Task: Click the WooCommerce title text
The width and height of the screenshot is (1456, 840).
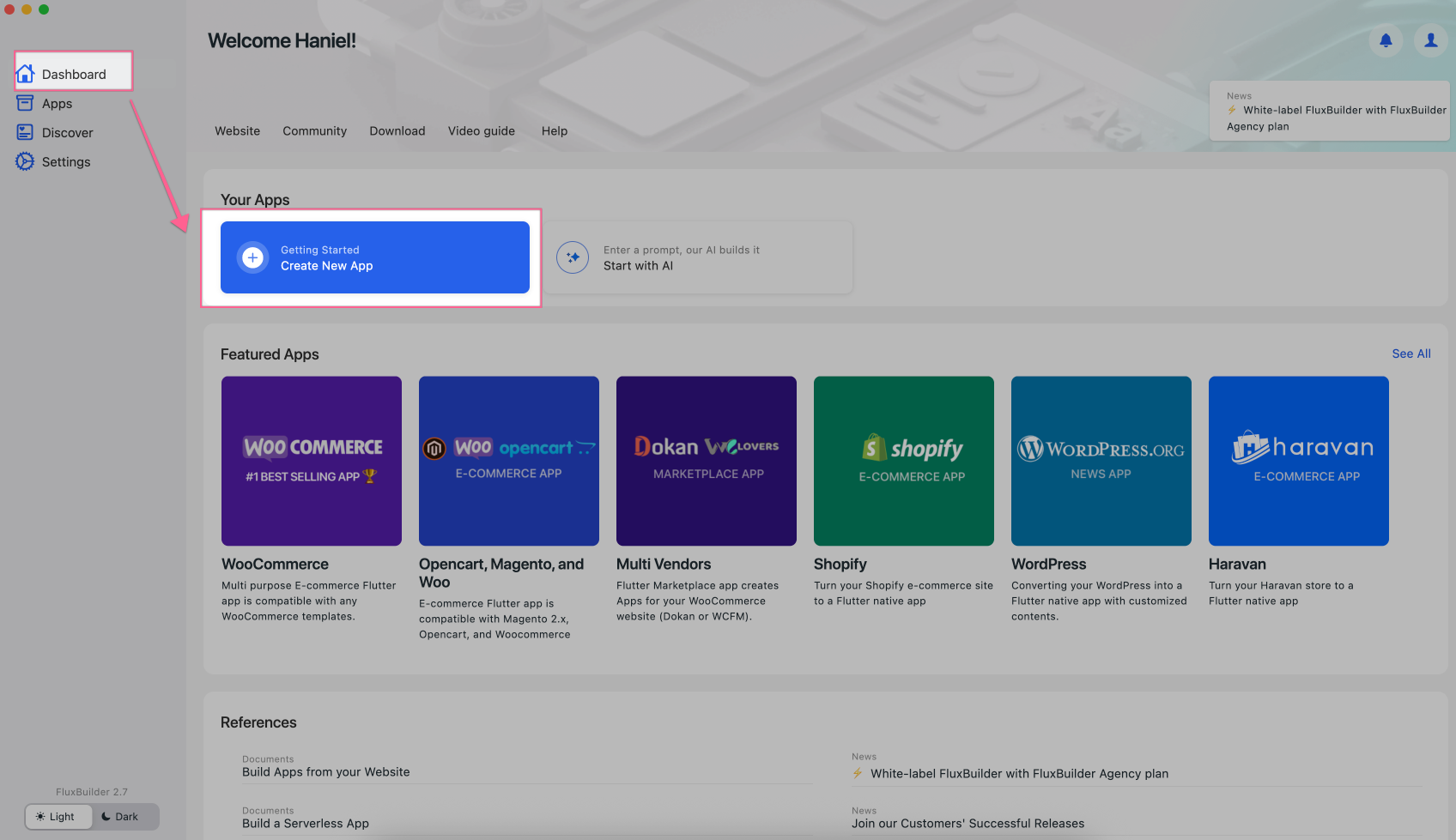Action: point(275,564)
